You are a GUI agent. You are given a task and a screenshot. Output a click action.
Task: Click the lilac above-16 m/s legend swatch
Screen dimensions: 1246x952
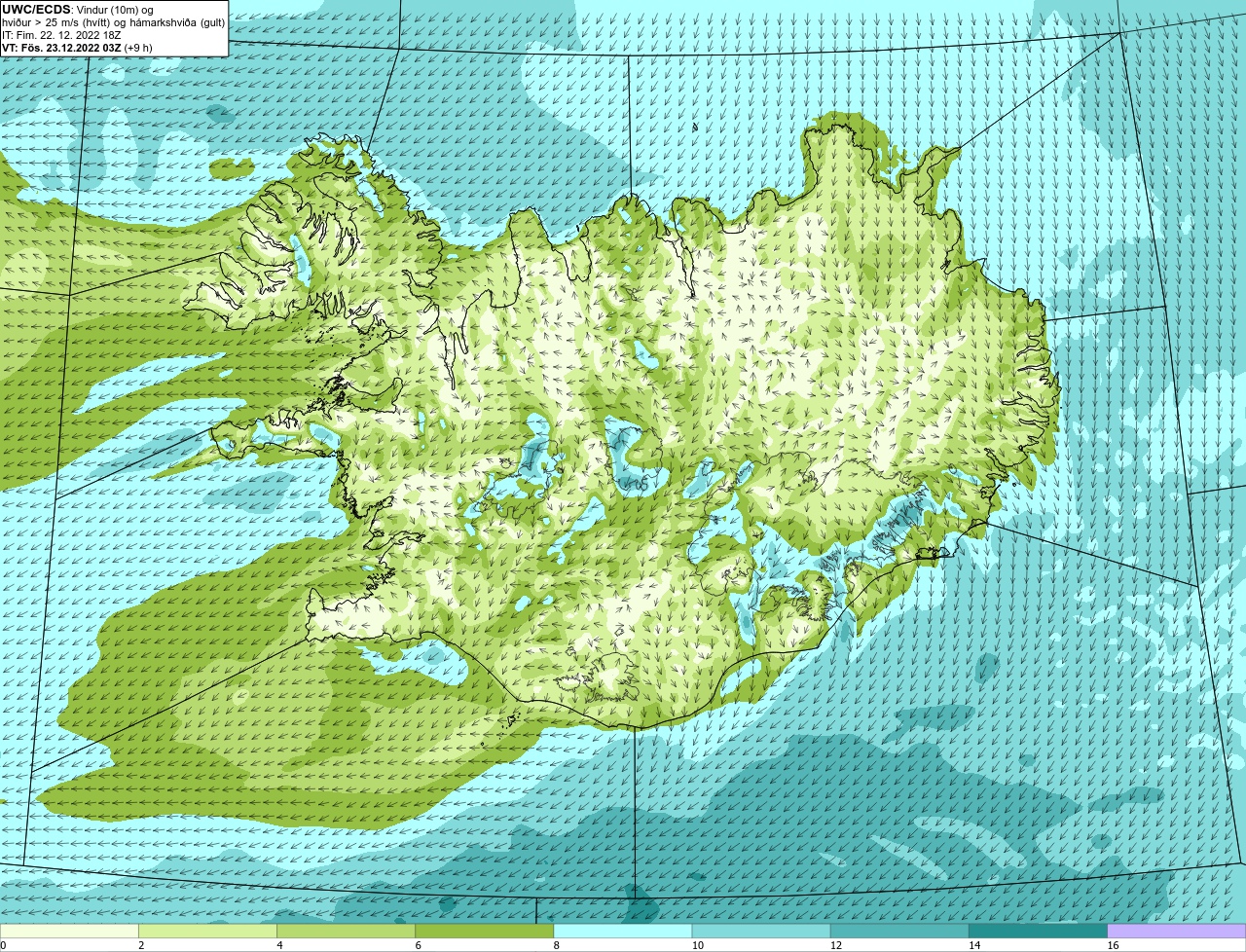click(1176, 931)
